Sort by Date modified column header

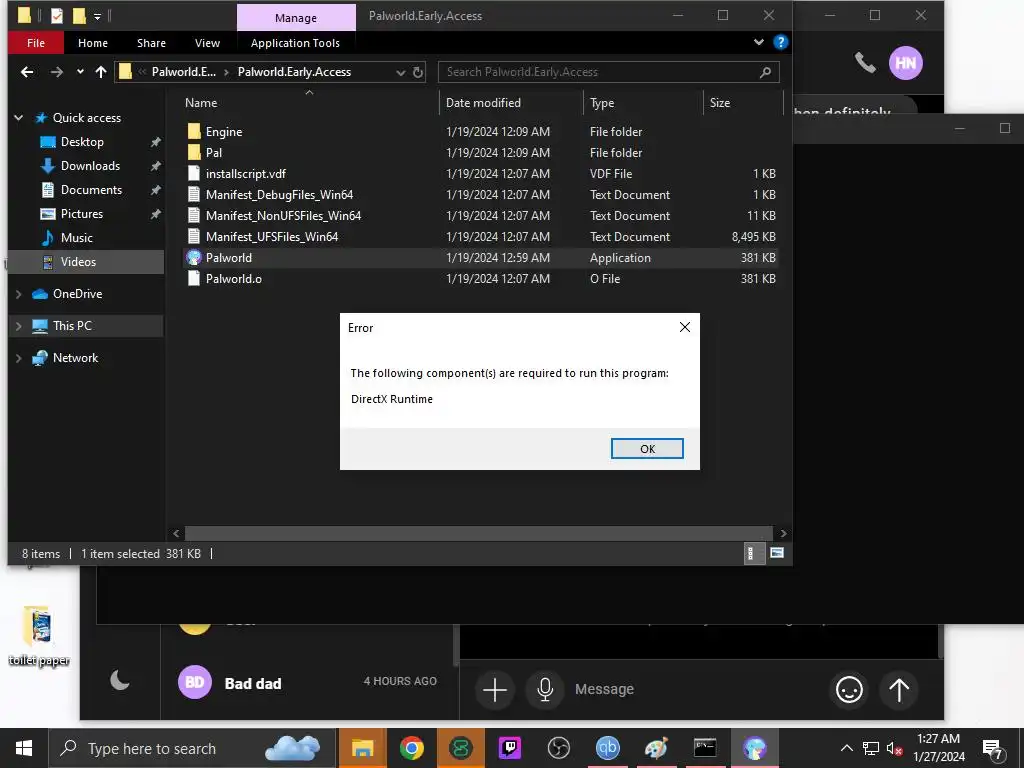point(483,103)
